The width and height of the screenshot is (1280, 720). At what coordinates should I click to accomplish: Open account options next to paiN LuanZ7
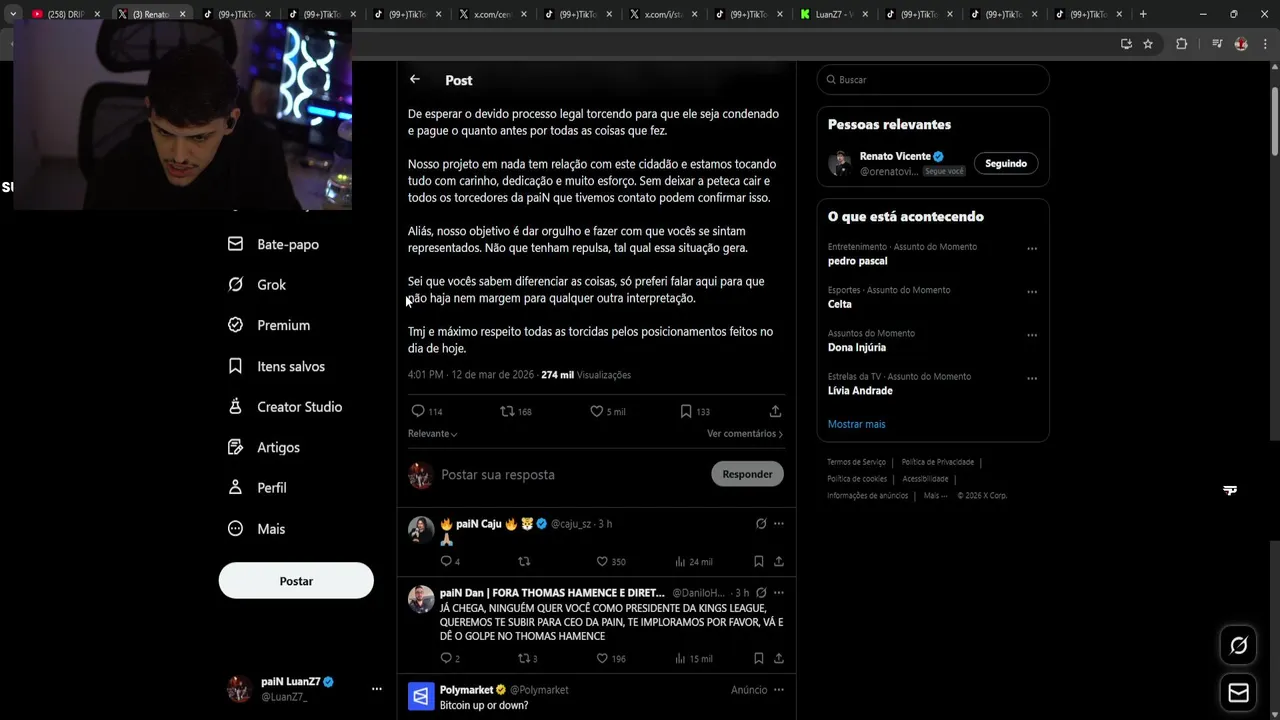point(377,689)
